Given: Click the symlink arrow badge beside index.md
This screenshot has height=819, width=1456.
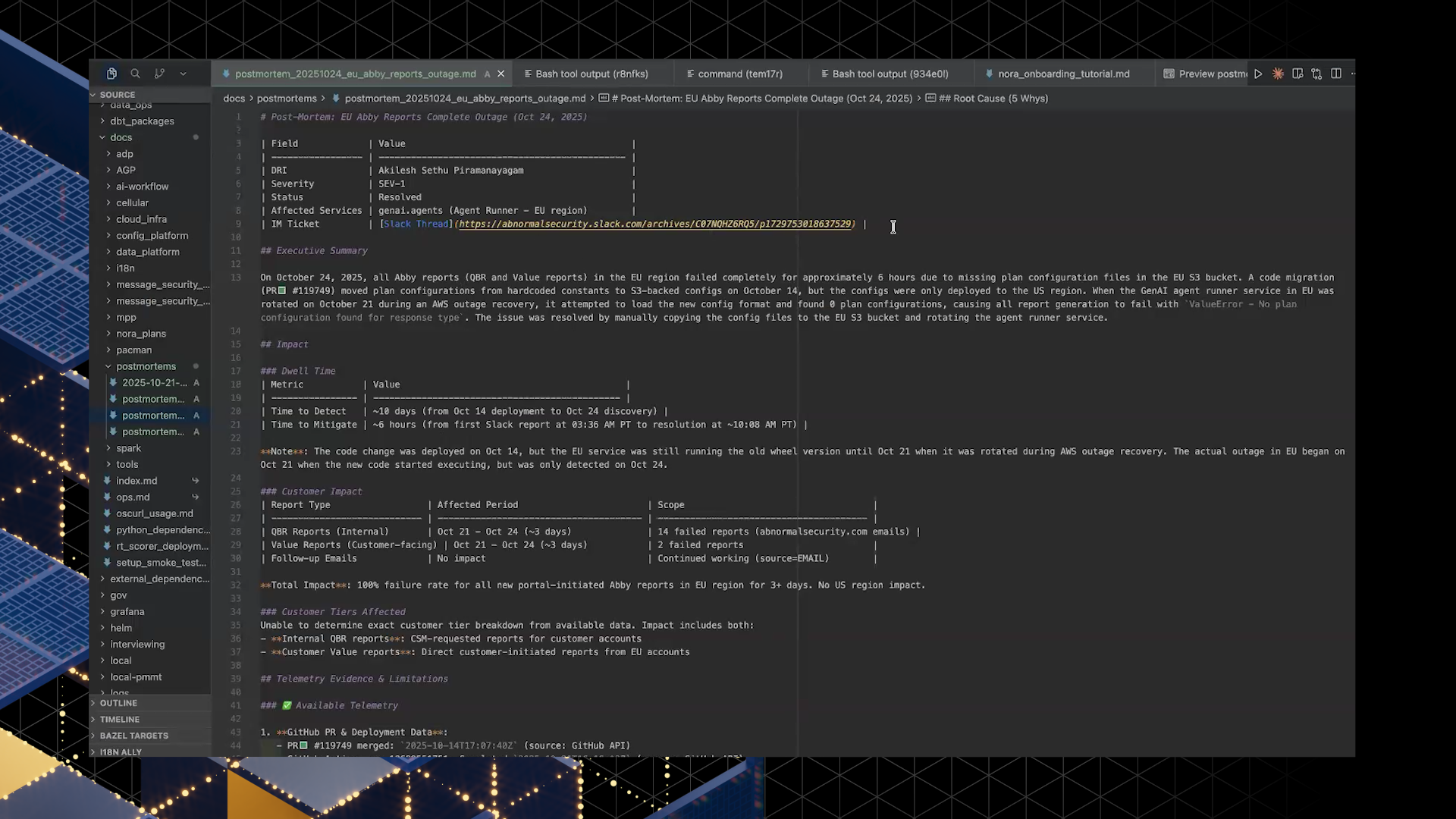Looking at the screenshot, I should [x=196, y=481].
